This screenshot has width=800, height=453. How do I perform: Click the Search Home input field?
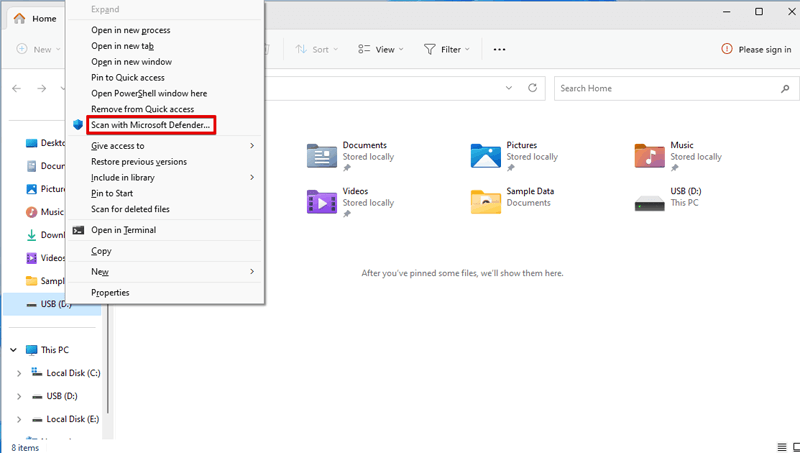(670, 88)
